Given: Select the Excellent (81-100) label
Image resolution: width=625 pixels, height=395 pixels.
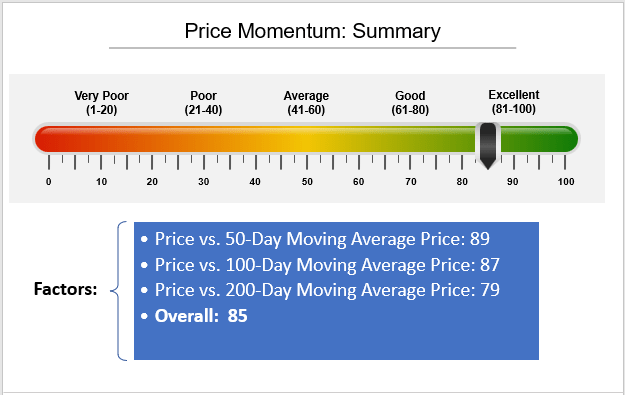Looking at the screenshot, I should [x=514, y=102].
